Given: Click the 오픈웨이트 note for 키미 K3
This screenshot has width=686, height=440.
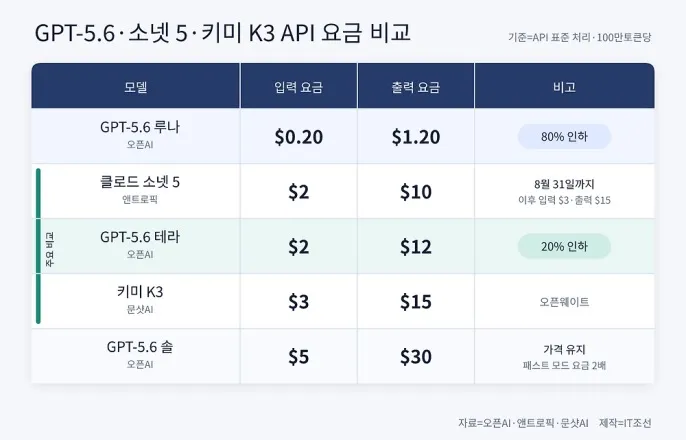Looking at the screenshot, I should click(x=564, y=302).
